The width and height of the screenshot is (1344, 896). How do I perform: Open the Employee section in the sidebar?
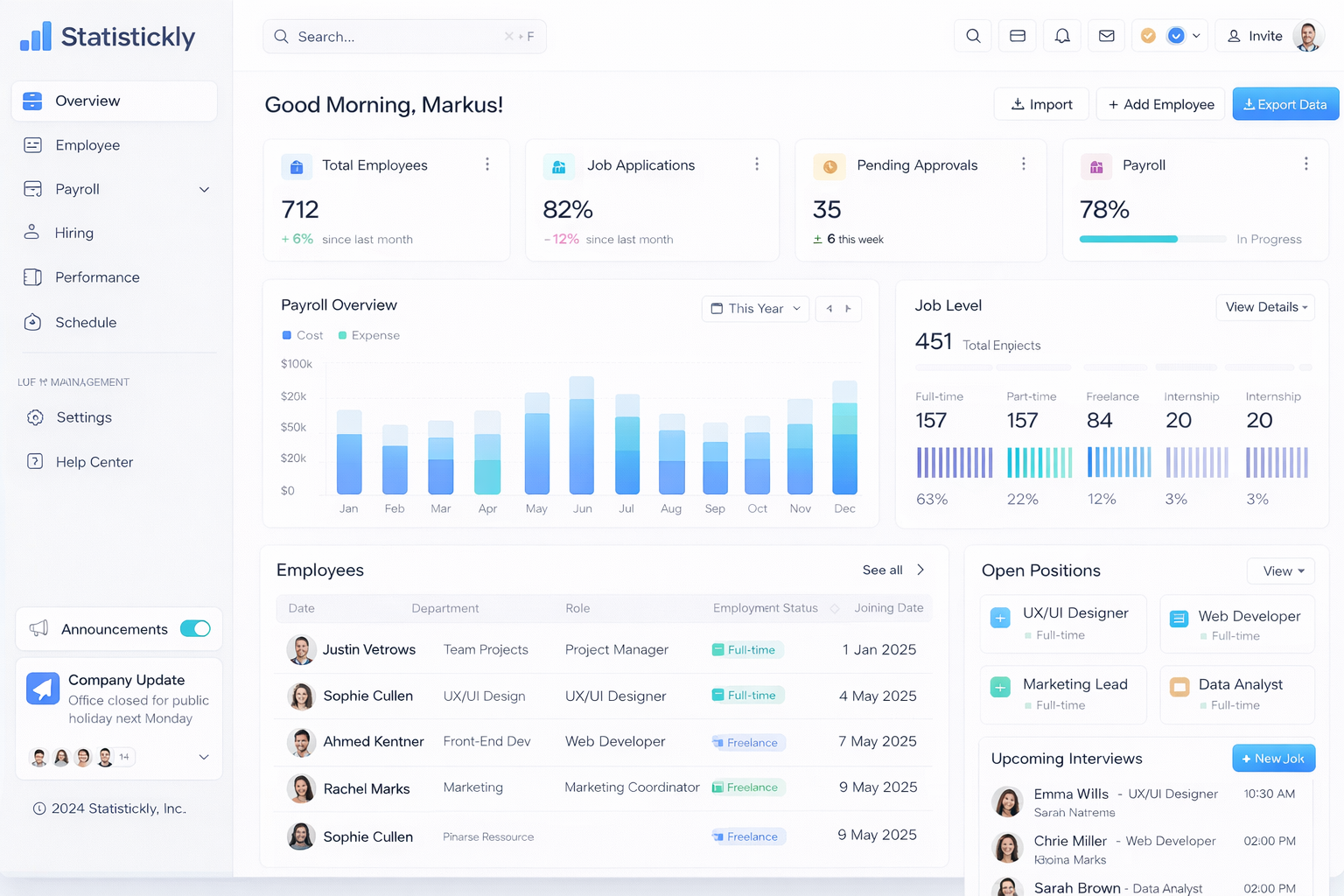(x=87, y=145)
